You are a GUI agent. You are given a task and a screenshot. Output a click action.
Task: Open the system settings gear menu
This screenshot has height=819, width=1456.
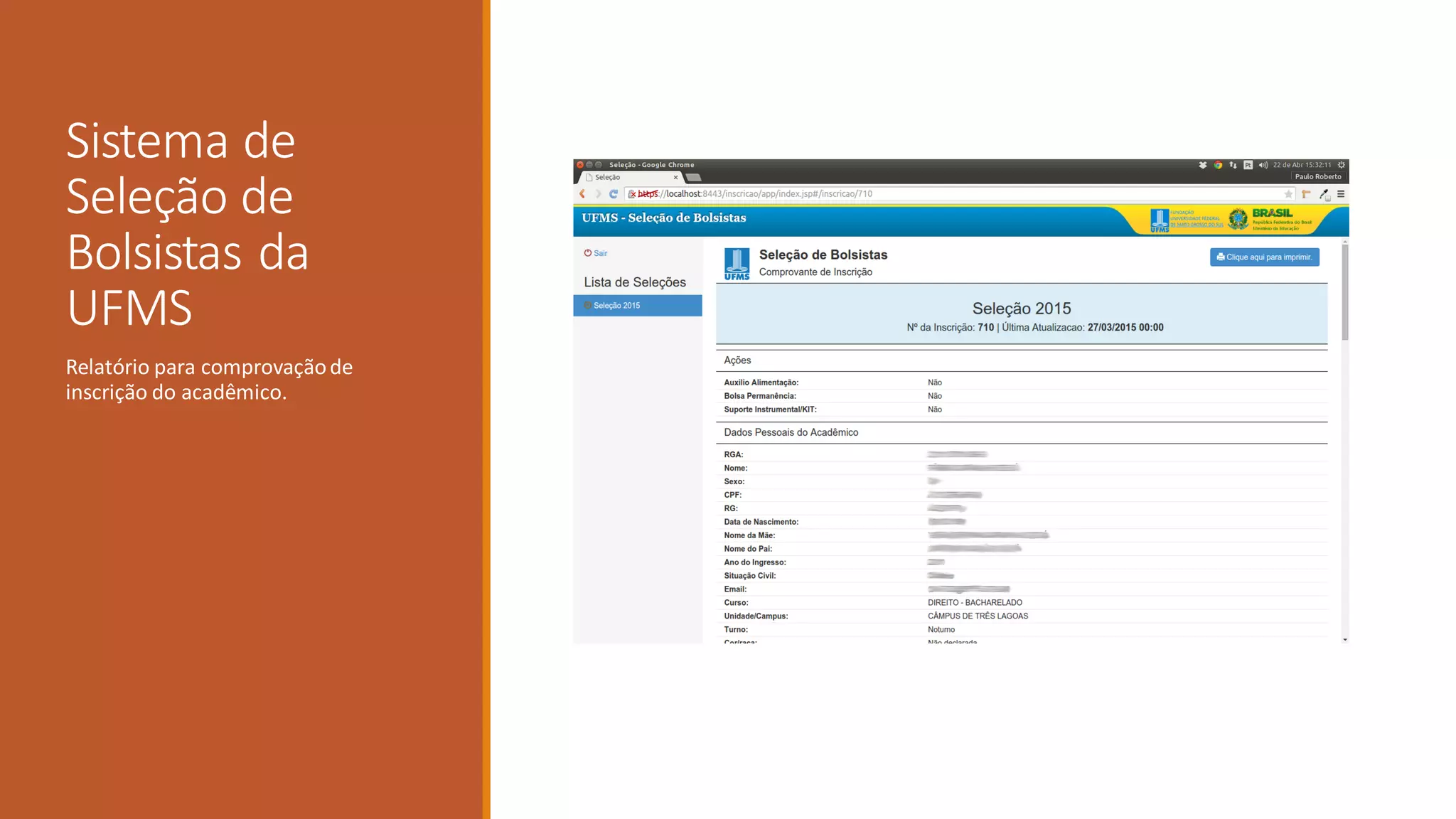click(x=1342, y=165)
